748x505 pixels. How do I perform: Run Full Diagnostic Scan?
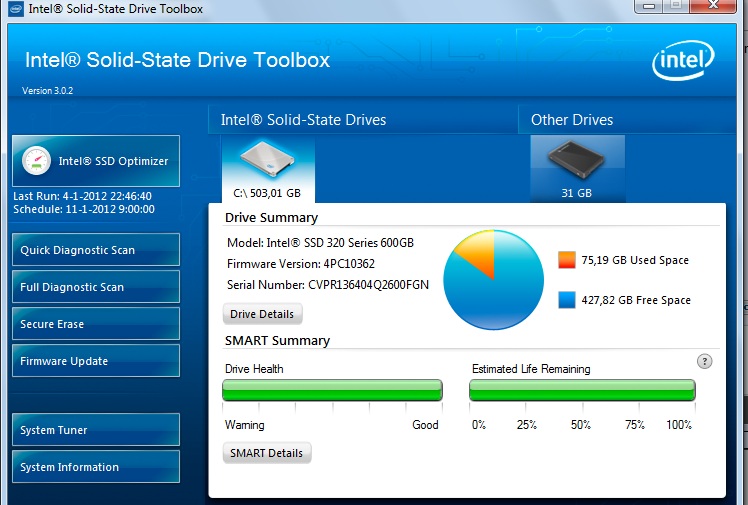96,287
